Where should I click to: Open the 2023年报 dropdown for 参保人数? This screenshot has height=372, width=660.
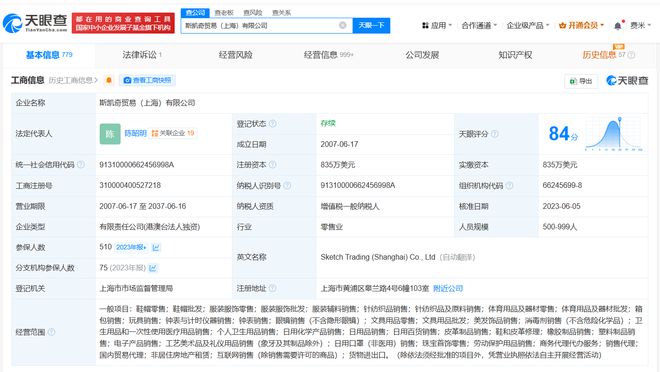point(131,247)
